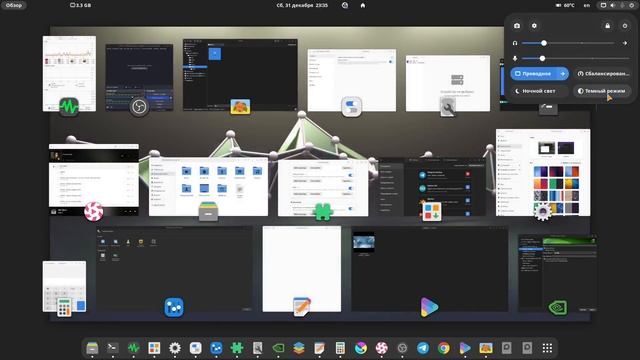Switch to the NVIDIA settings window thumbnail

click(x=558, y=273)
